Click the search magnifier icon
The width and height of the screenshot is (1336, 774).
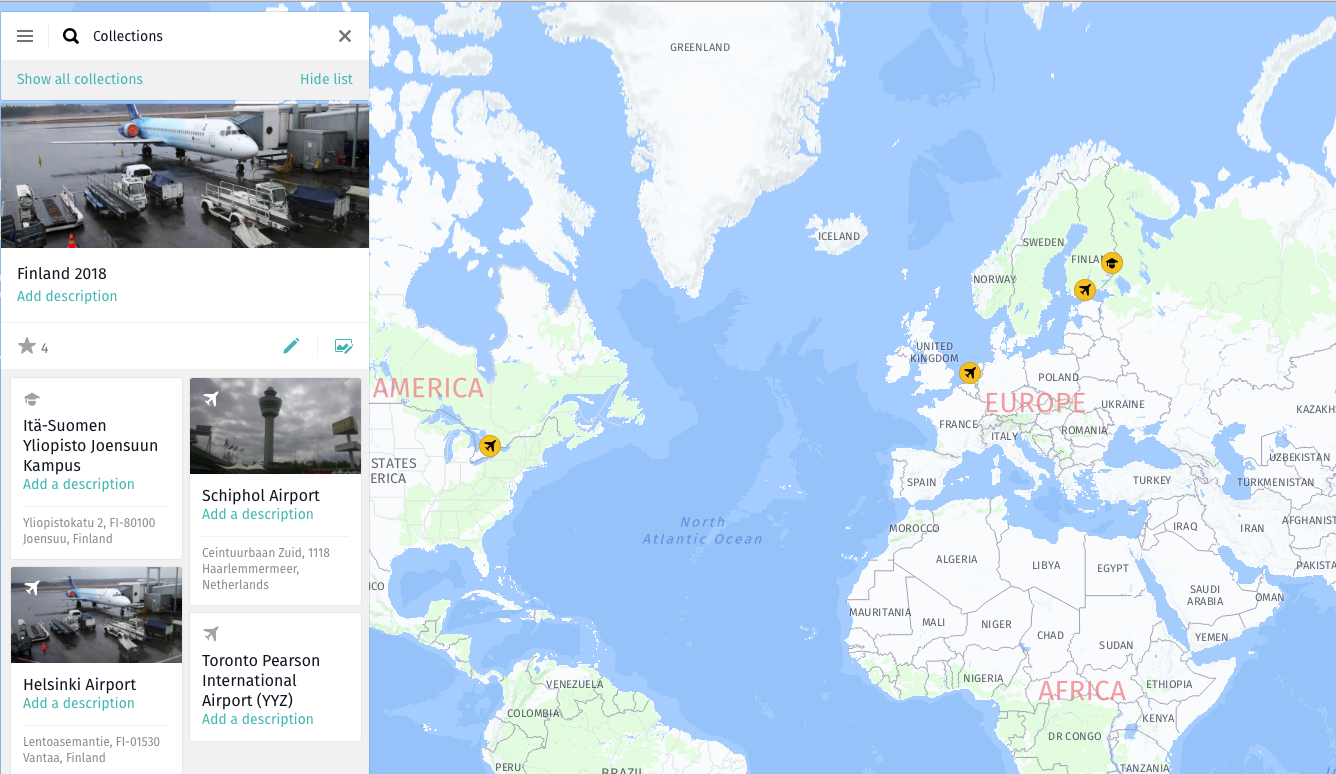pos(71,36)
